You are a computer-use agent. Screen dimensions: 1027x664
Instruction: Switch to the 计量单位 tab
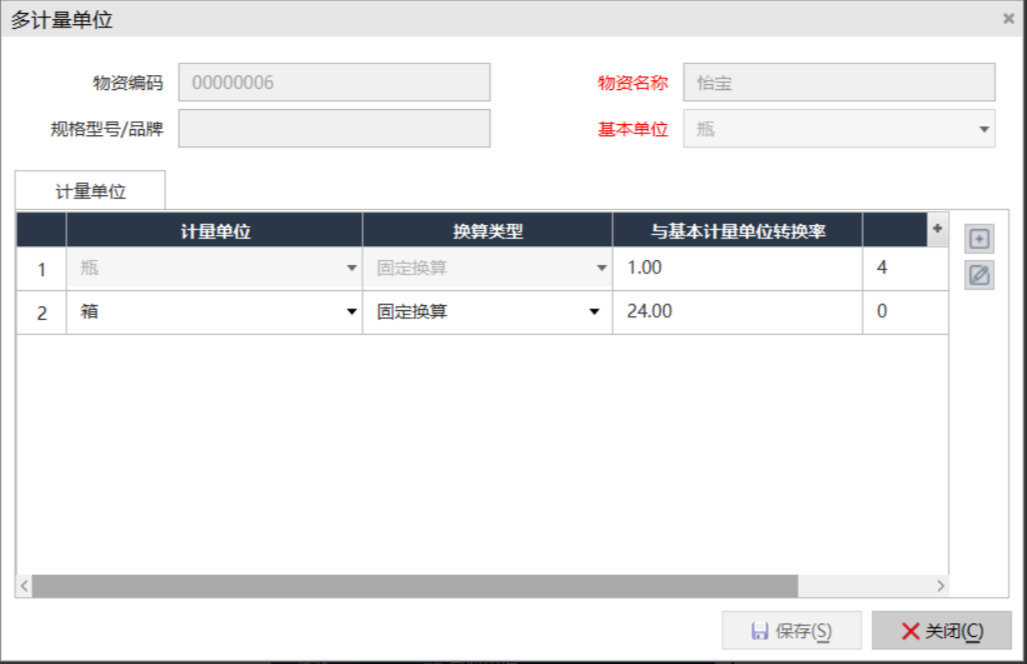[x=90, y=191]
